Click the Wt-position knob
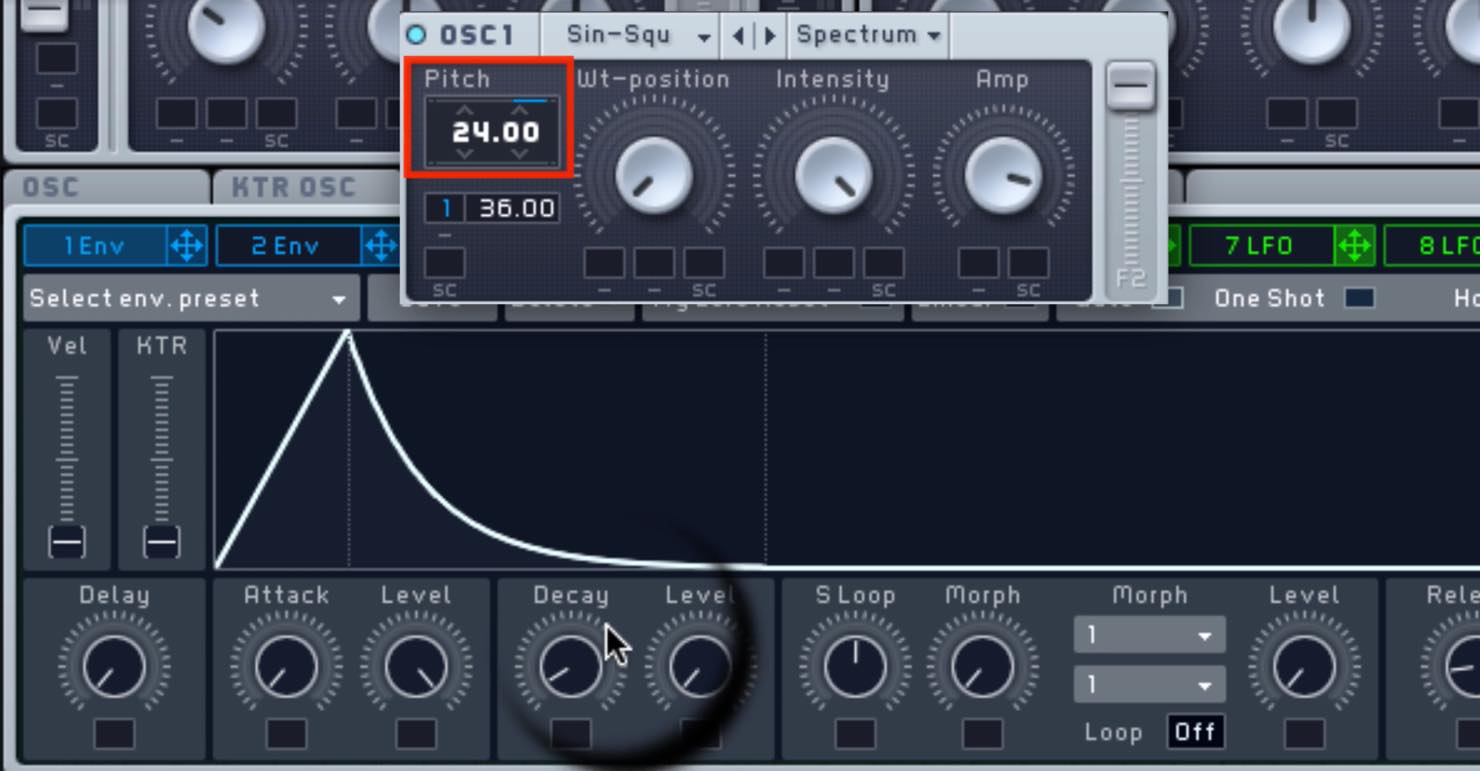Viewport: 1480px width, 771px height. pyautogui.click(x=654, y=174)
